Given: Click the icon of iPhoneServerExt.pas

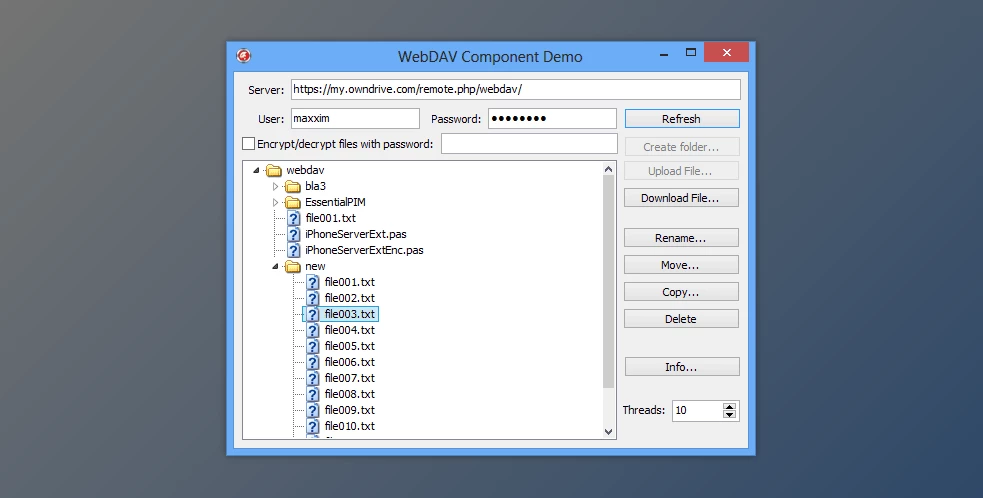Looking at the screenshot, I should (x=293, y=234).
